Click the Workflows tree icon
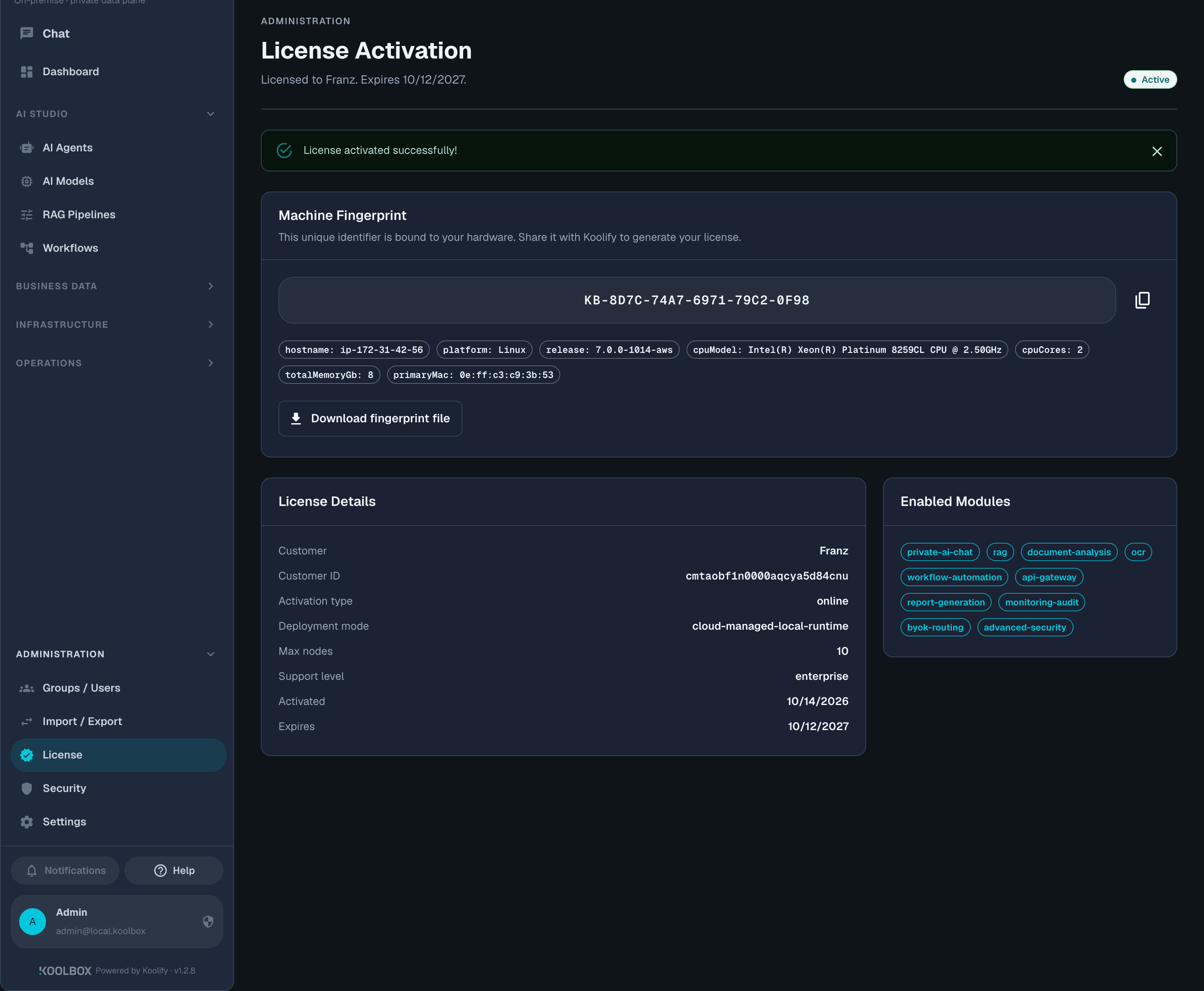Viewport: 1204px width, 991px height. point(26,248)
